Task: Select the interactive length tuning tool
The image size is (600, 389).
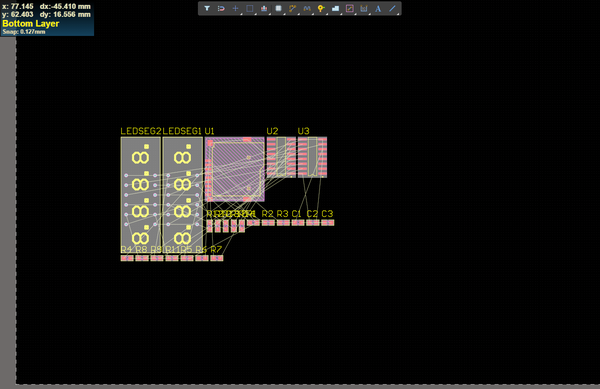Action: pos(307,8)
